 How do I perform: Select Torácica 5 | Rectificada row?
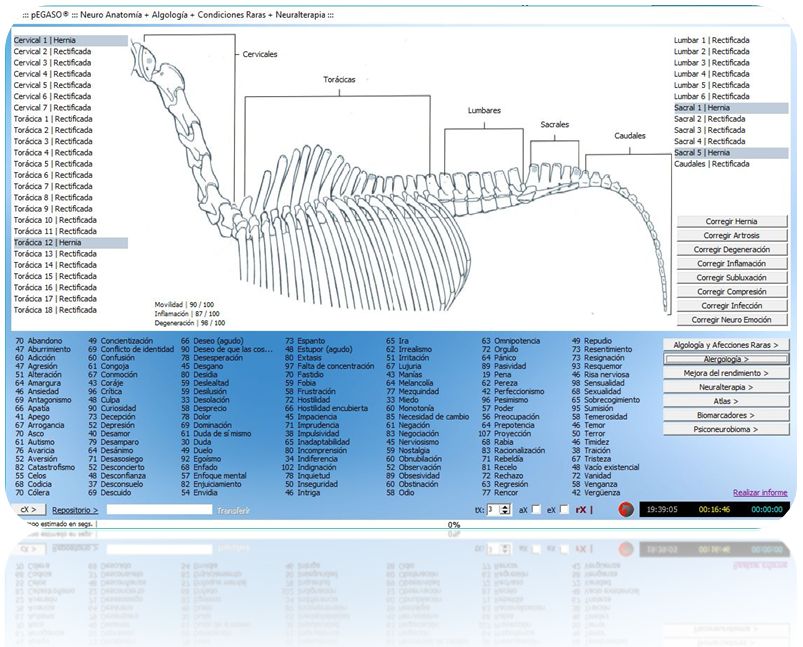[70, 164]
